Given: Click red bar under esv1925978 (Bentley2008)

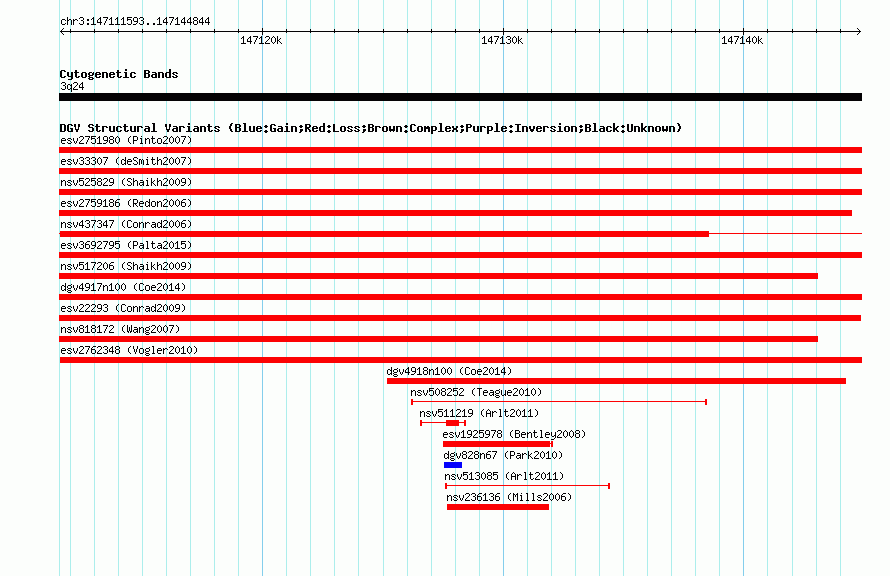Looking at the screenshot, I should click(498, 444).
